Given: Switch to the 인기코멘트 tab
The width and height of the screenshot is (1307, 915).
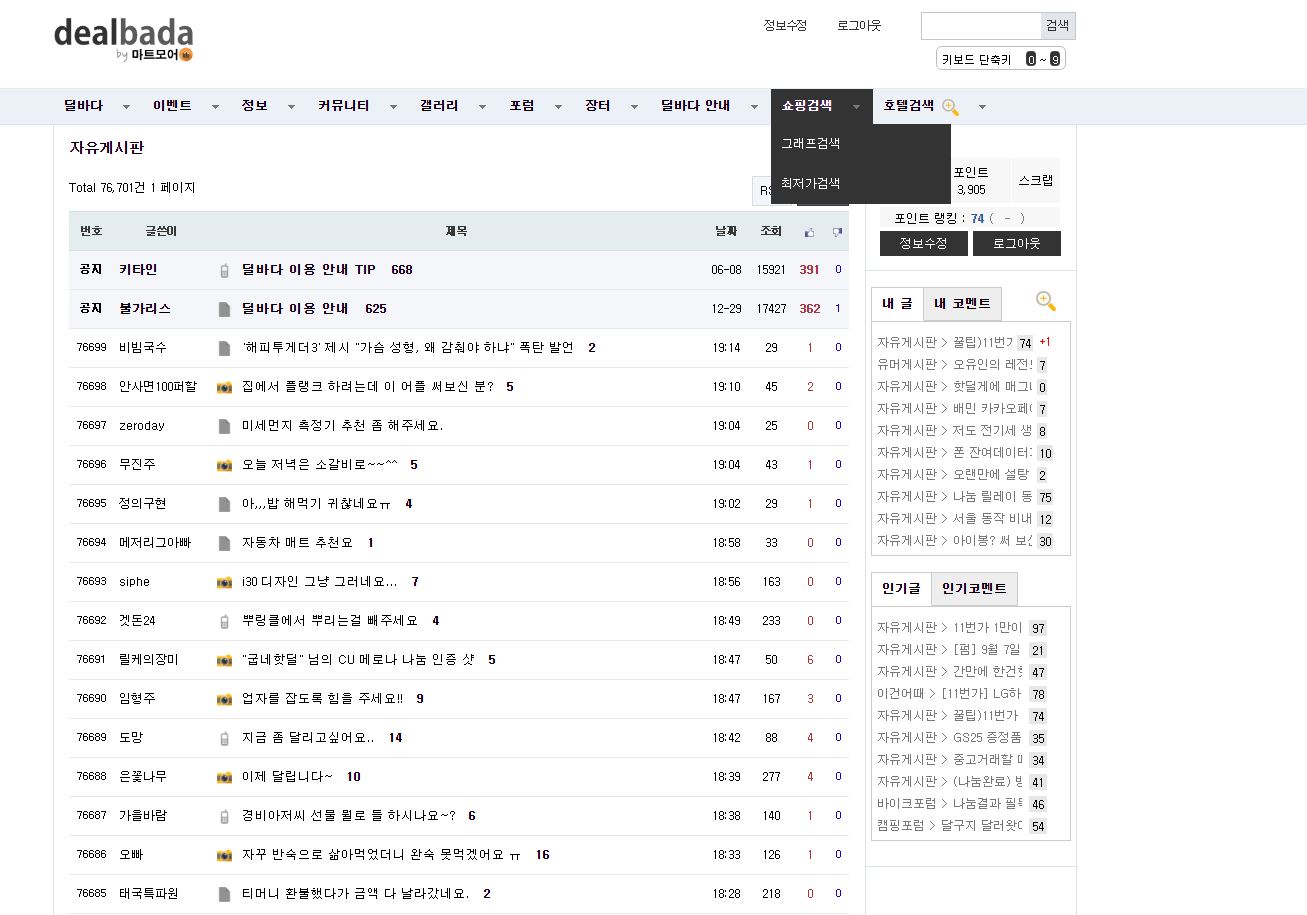Looking at the screenshot, I should (973, 589).
